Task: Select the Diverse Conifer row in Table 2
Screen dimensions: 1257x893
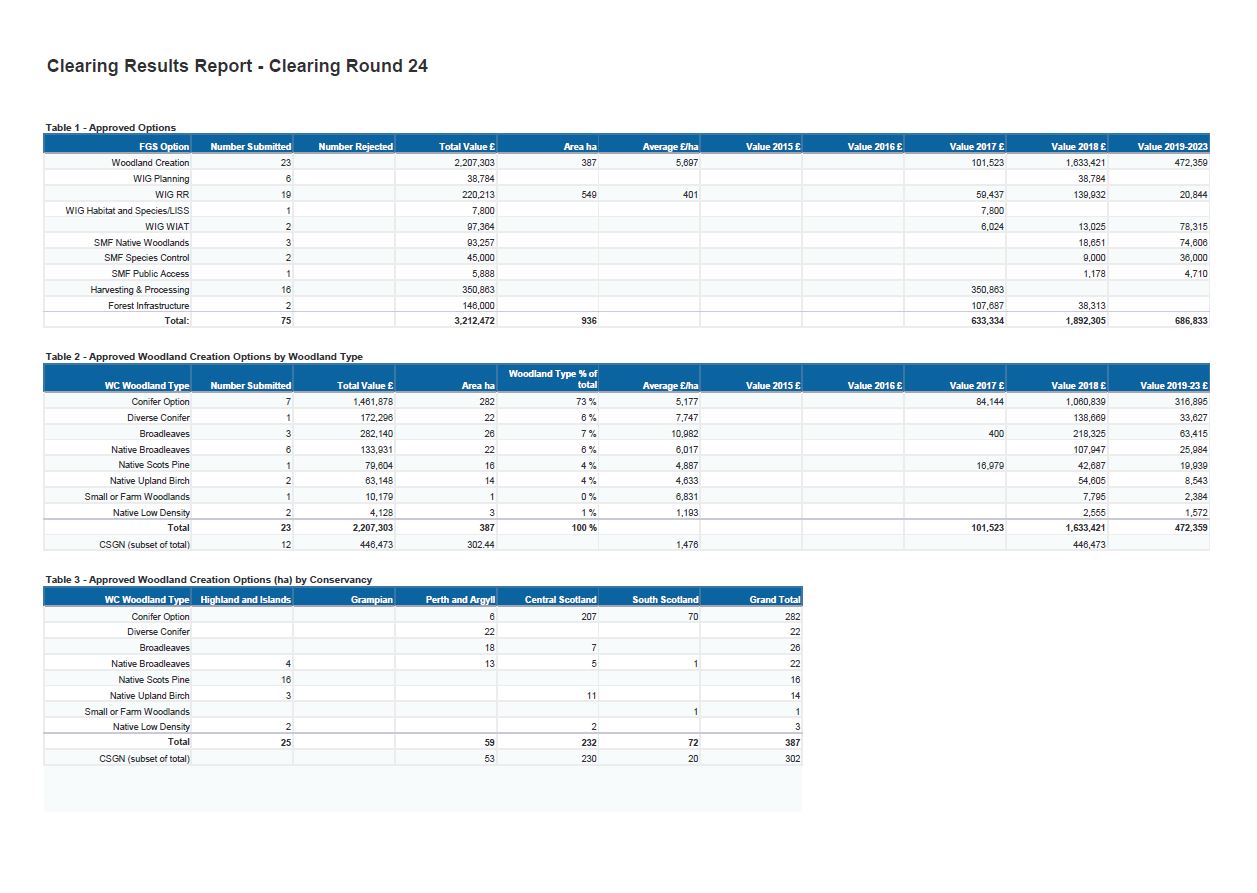Action: coord(158,418)
